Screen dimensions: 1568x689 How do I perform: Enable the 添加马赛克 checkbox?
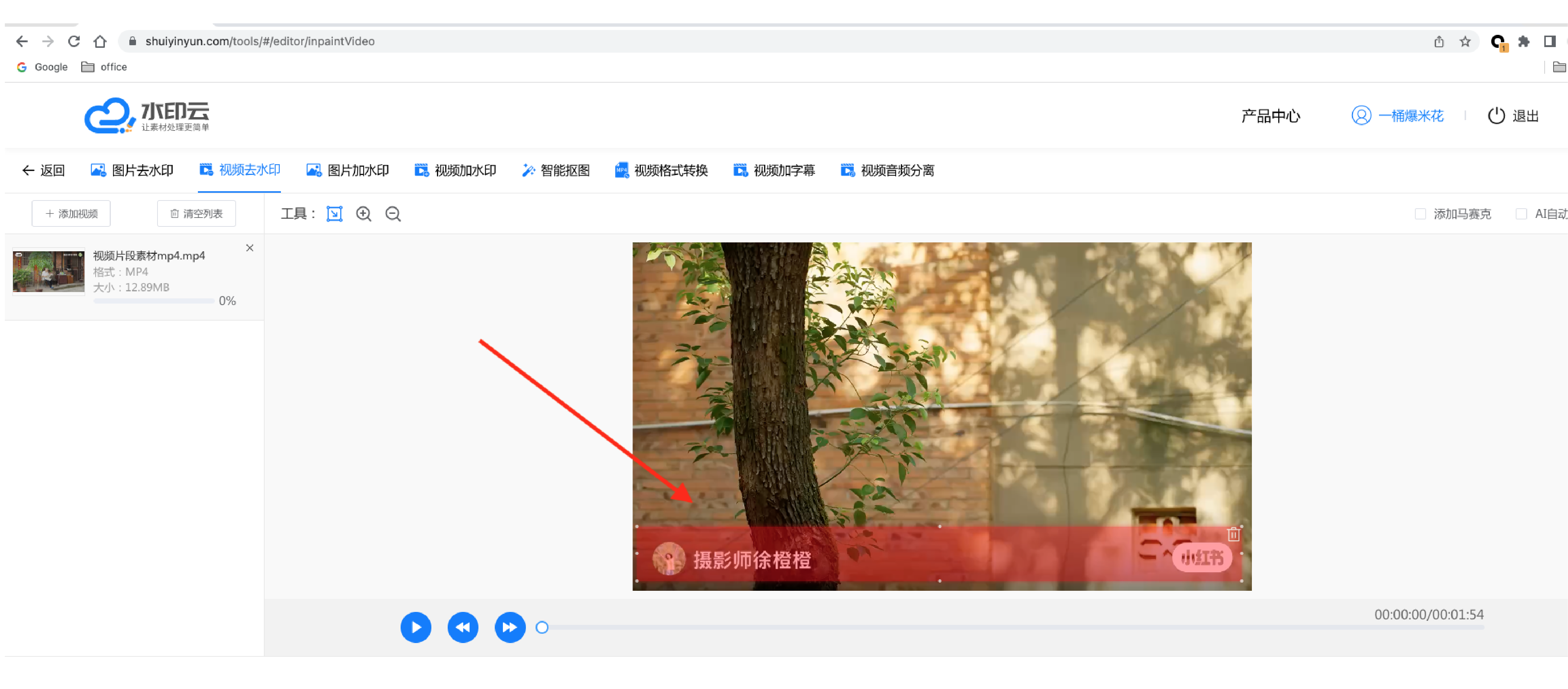[1421, 214]
